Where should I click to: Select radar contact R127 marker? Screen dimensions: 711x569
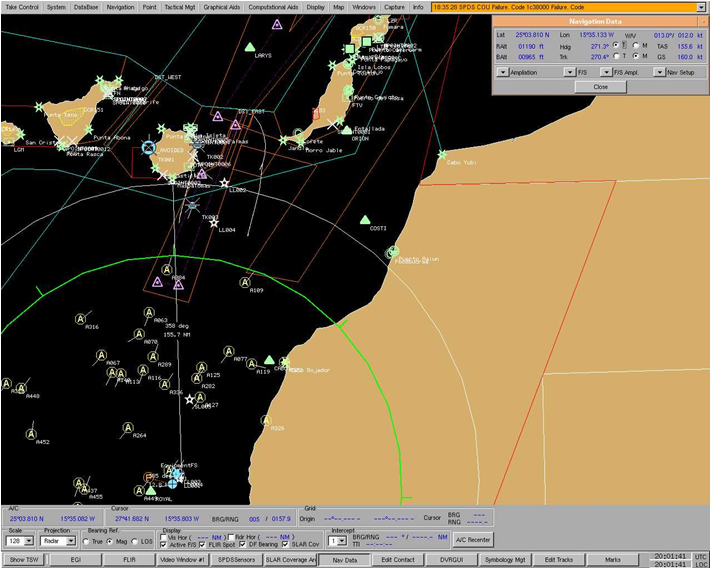(200, 398)
